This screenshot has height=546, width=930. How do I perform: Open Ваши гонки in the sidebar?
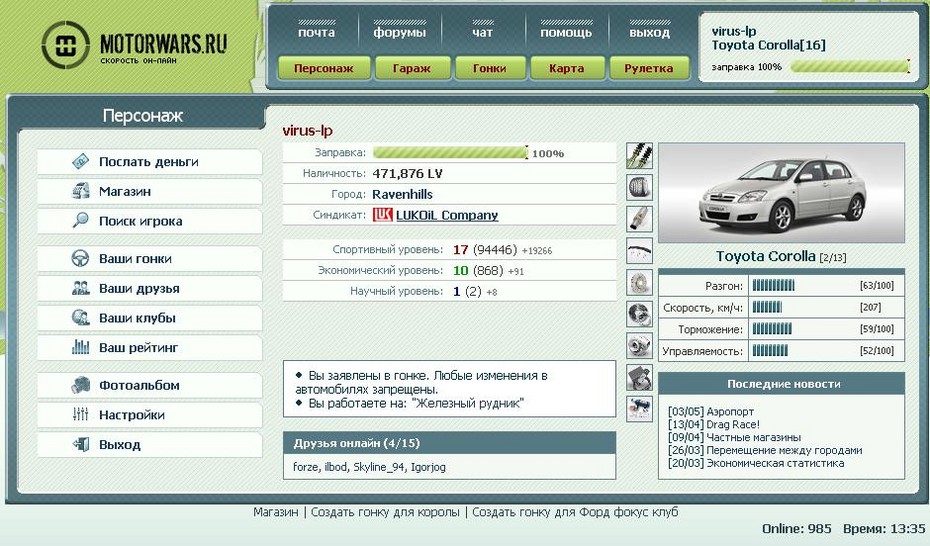(149, 258)
